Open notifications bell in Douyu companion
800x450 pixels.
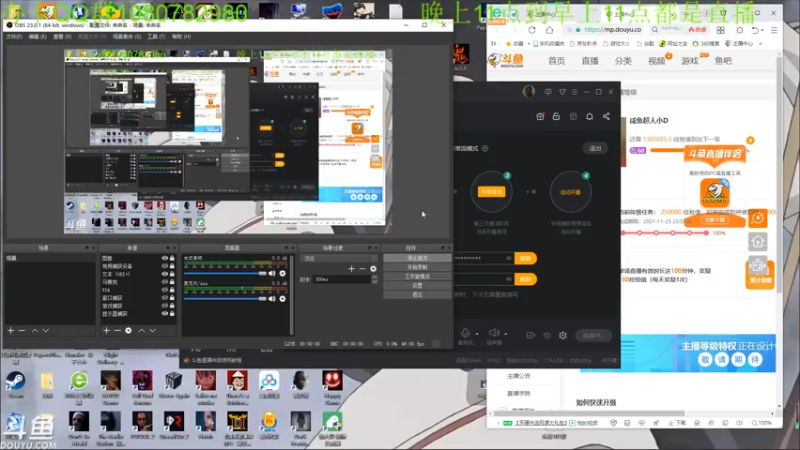(x=589, y=116)
